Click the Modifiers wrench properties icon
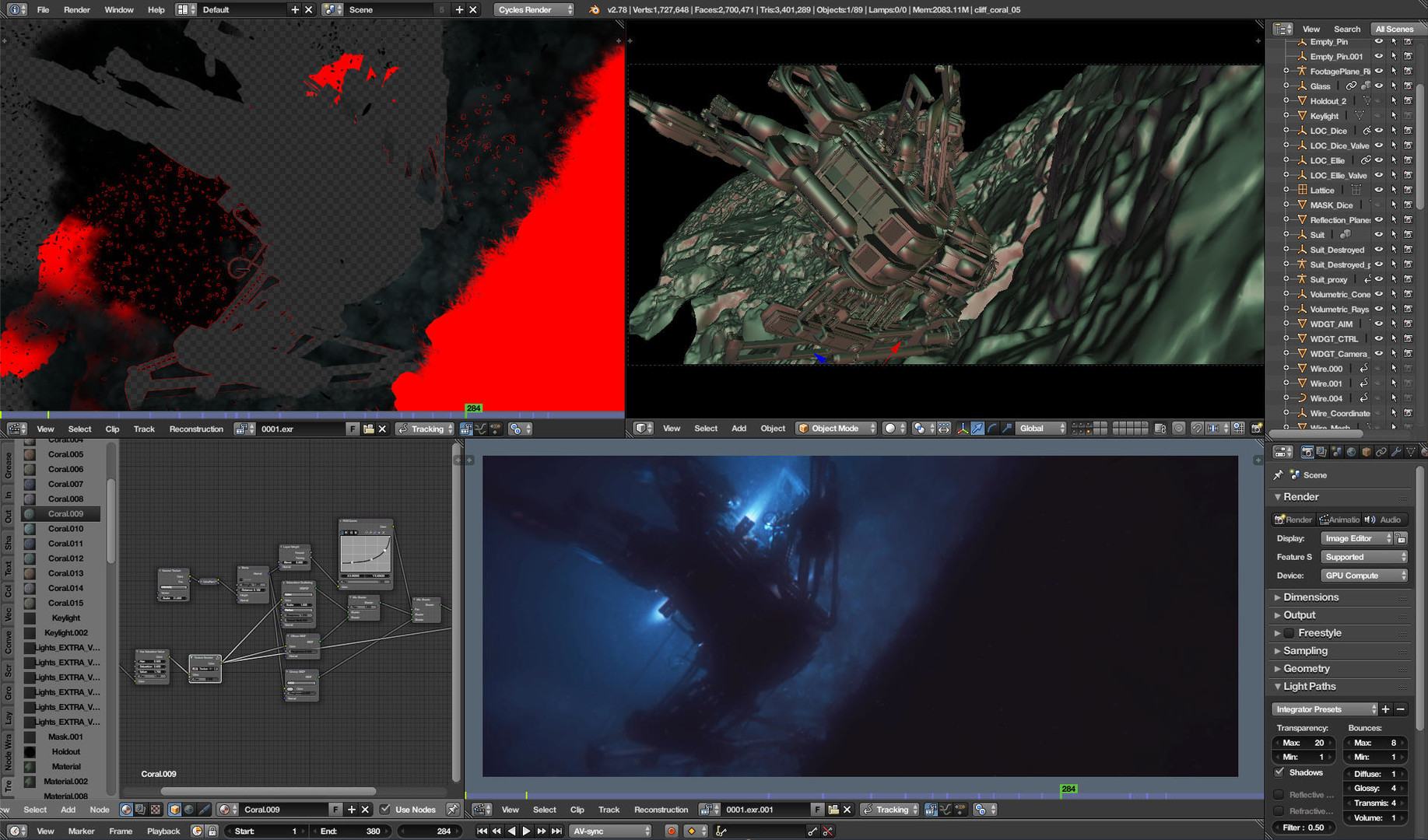 1396,452
